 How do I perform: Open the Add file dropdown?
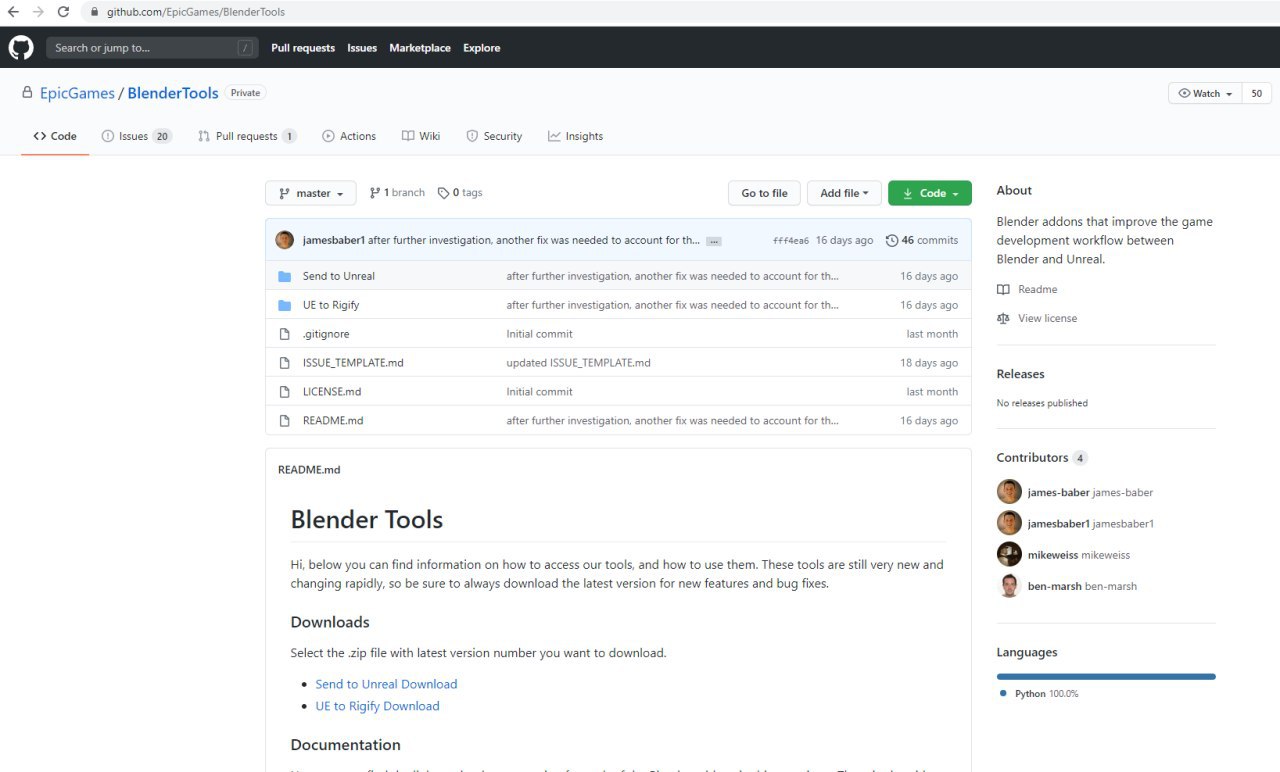(845, 193)
